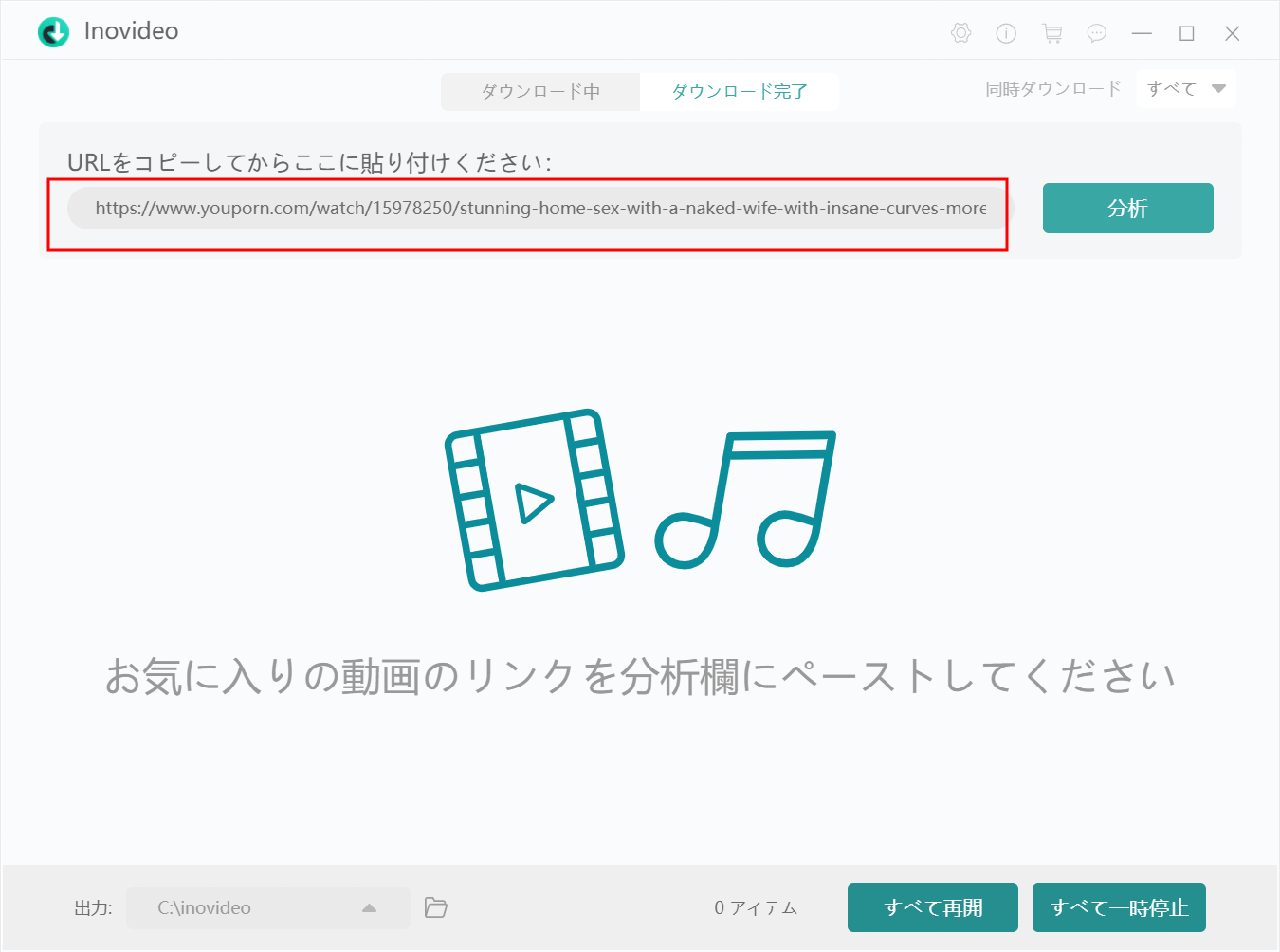Minimize the Inovideo window

pos(1142,33)
